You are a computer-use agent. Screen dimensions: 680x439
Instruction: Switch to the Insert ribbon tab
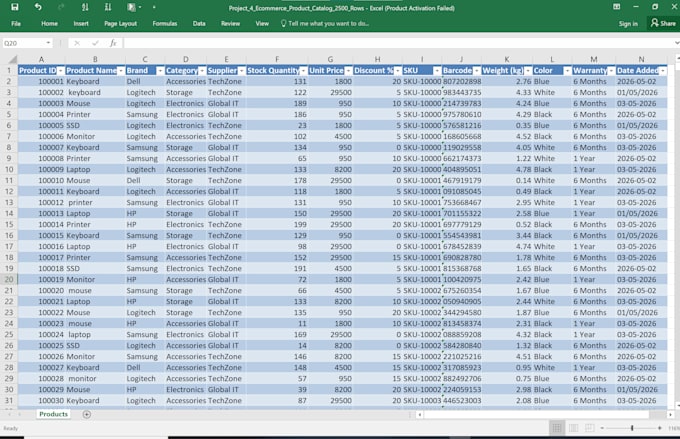click(x=81, y=23)
